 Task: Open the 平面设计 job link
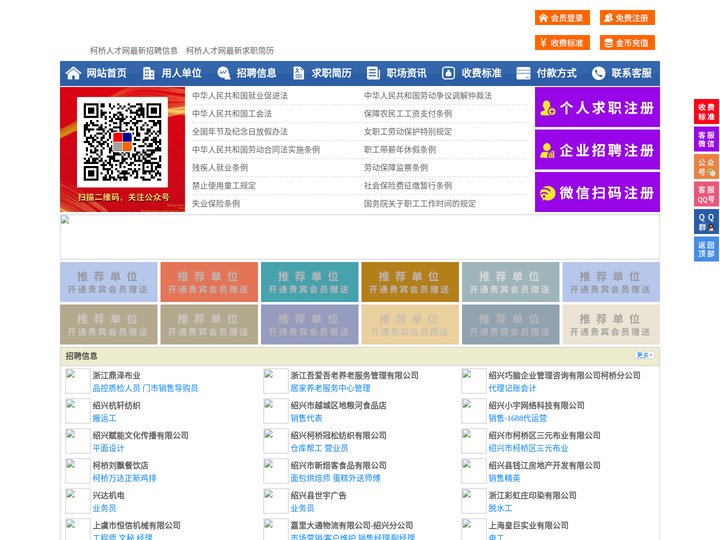108,448
